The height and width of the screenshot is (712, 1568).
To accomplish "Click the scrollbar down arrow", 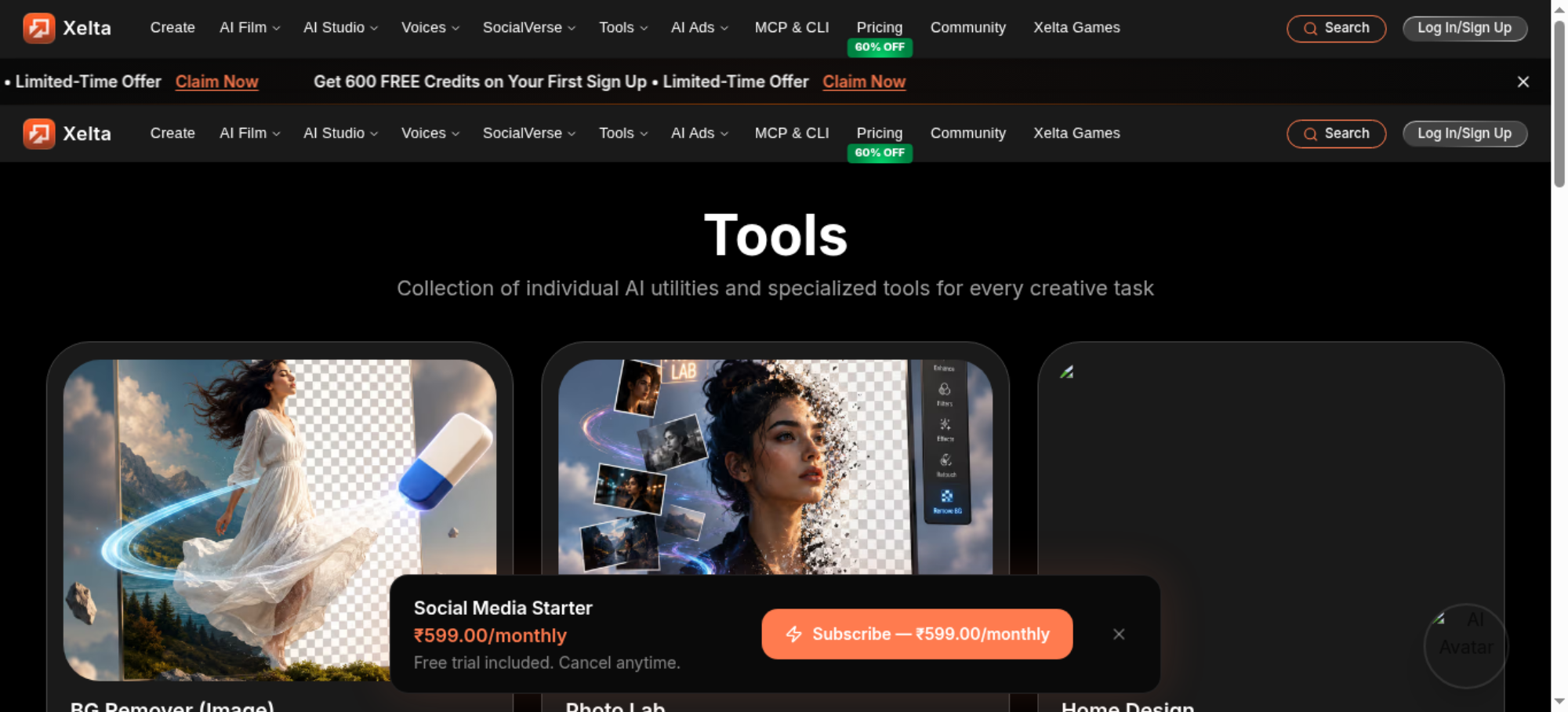I will point(1559,702).
